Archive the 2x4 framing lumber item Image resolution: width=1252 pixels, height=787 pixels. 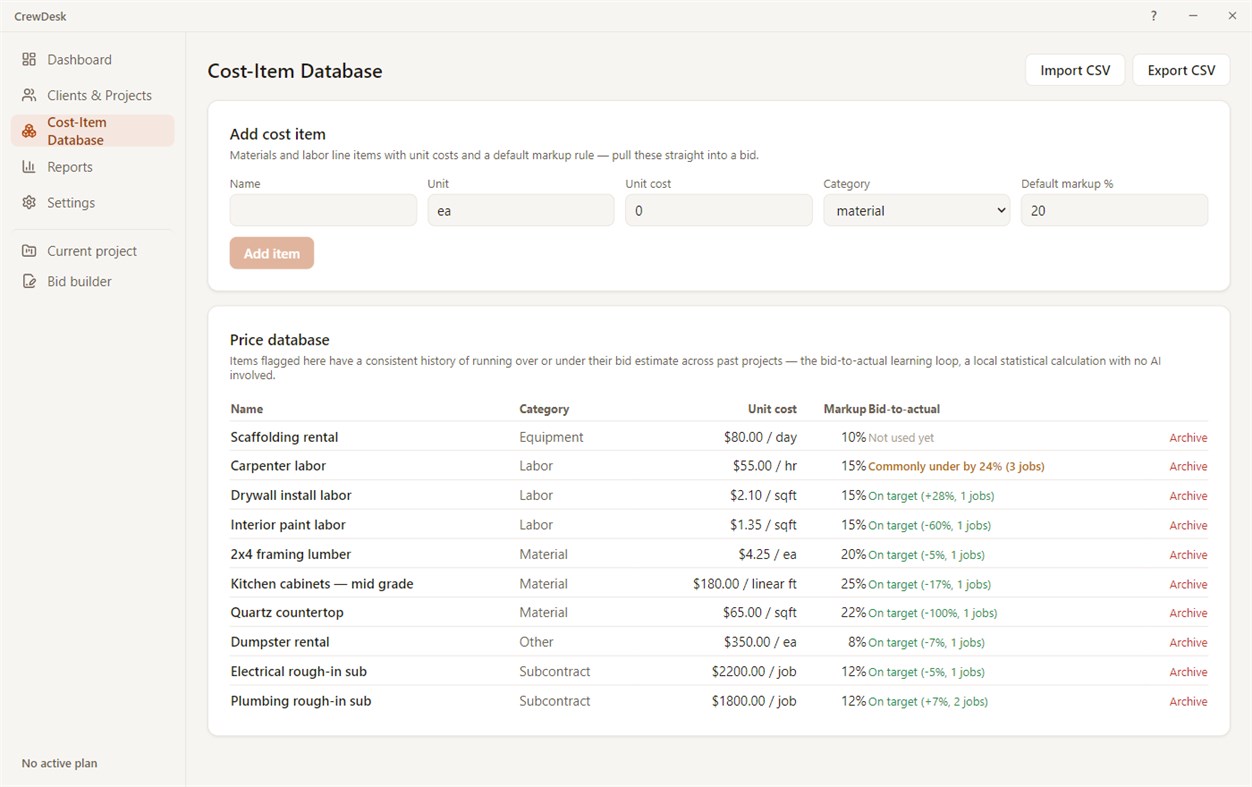pos(1188,555)
